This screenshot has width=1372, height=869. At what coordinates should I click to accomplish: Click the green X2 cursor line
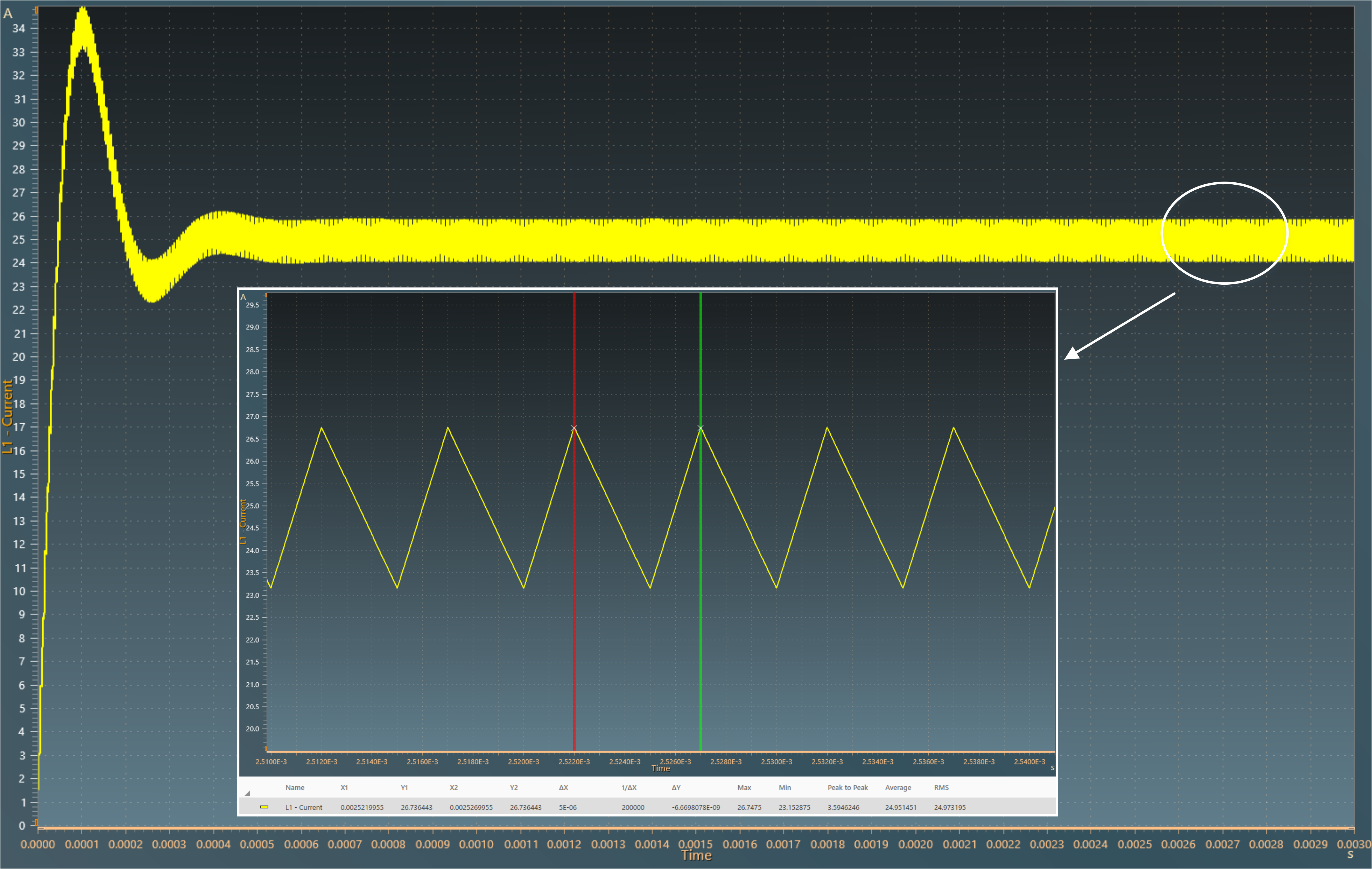[701, 627]
